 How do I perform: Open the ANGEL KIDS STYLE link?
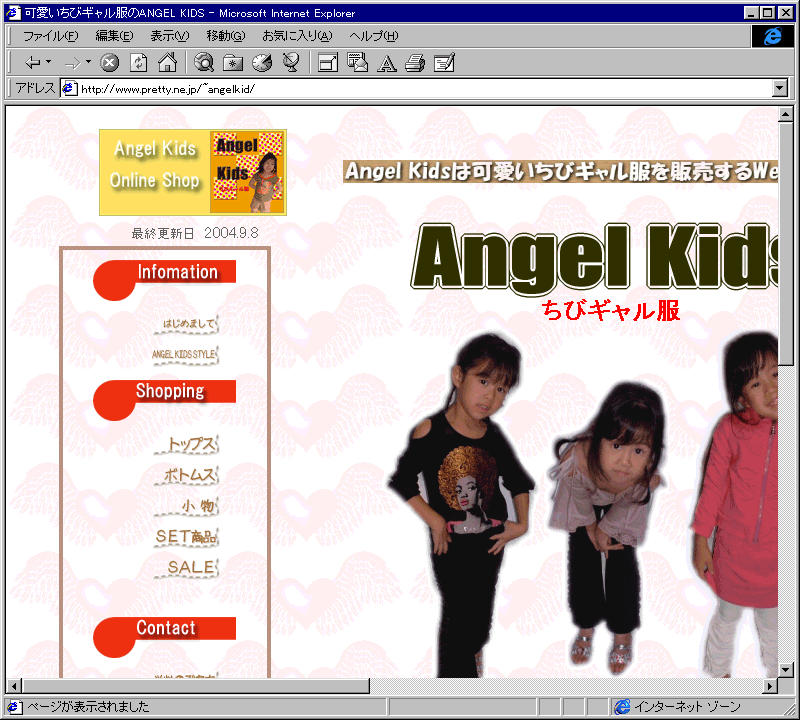pos(185,355)
